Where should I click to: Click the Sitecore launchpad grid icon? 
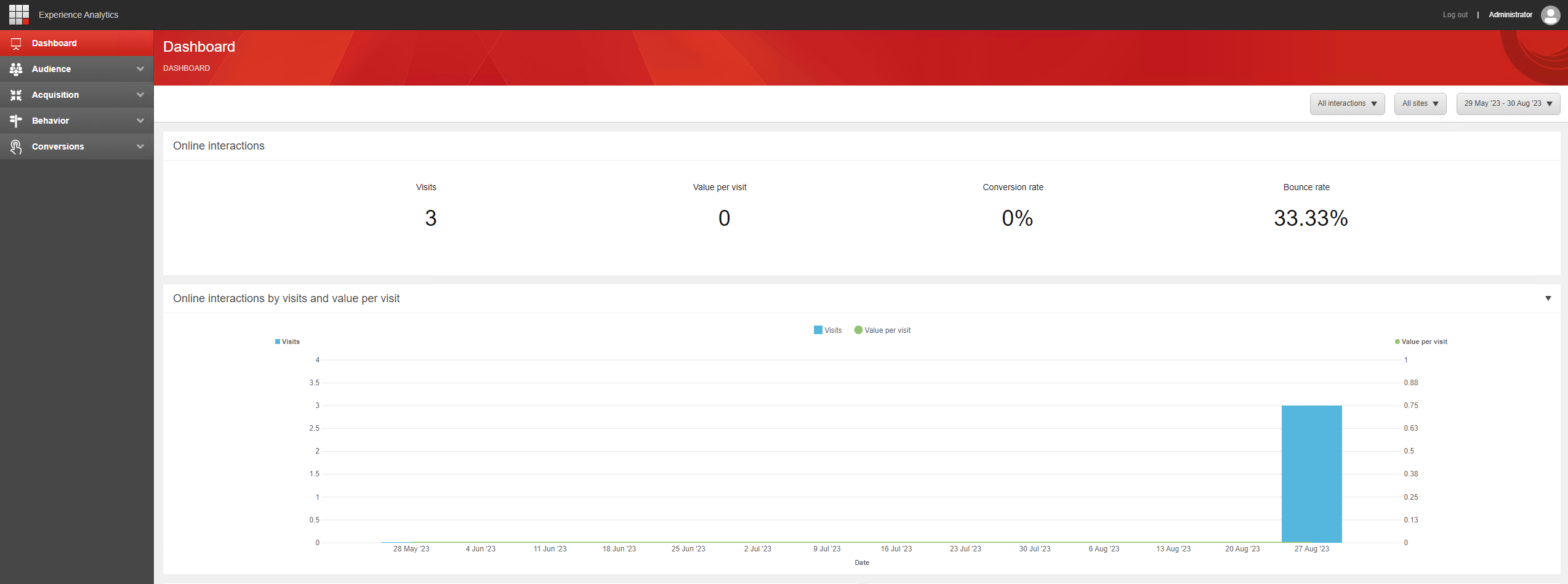[x=18, y=14]
